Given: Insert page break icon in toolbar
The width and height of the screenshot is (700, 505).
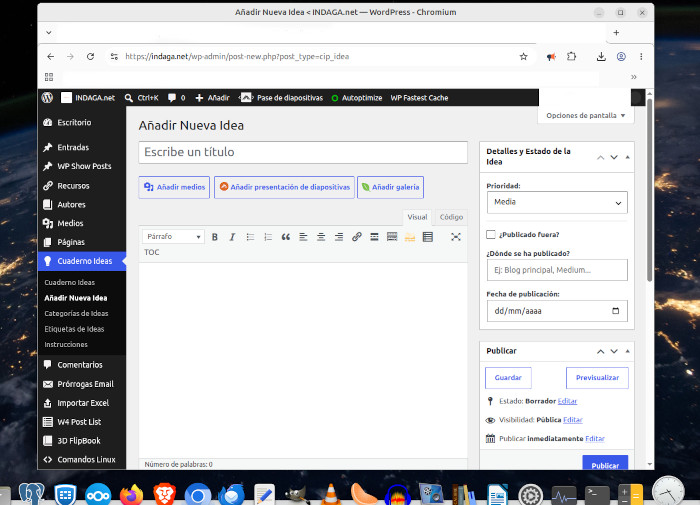Looking at the screenshot, I should point(392,237).
